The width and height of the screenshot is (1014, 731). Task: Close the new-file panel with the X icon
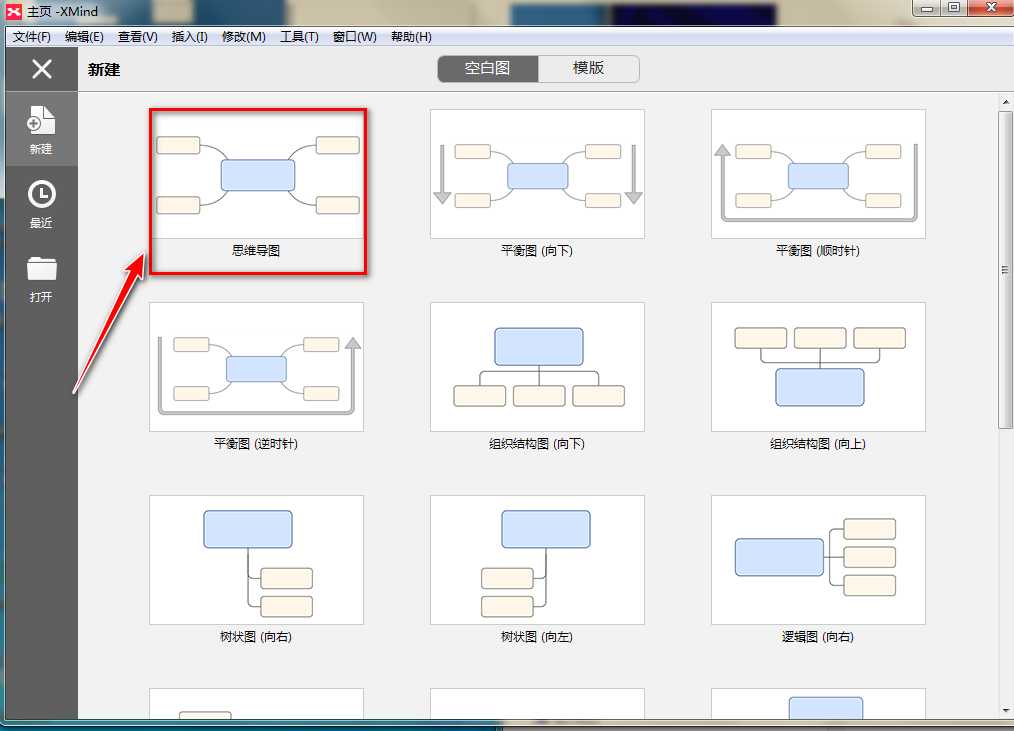41,69
